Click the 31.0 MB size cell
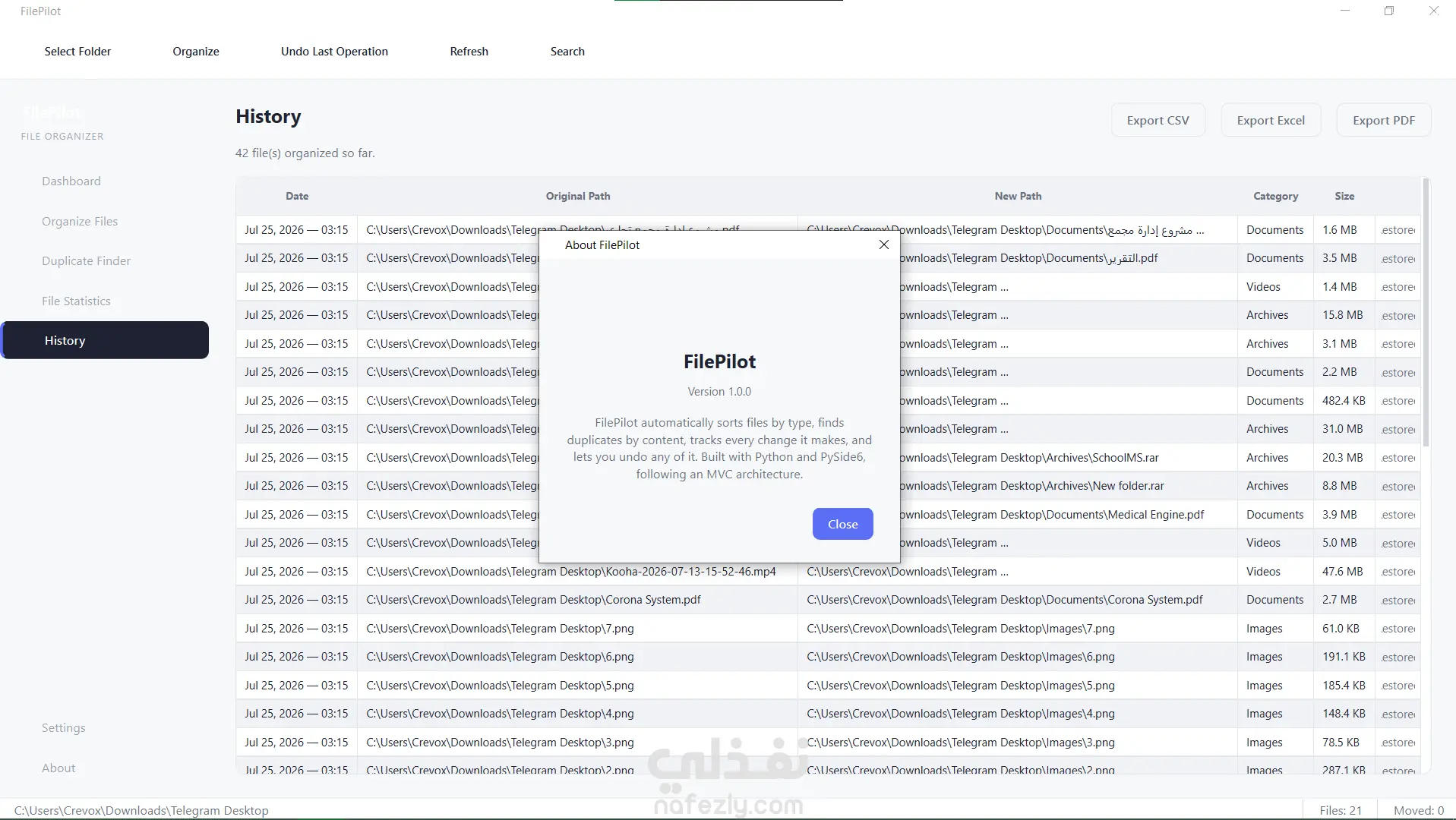This screenshot has width=1456, height=820. tap(1344, 429)
